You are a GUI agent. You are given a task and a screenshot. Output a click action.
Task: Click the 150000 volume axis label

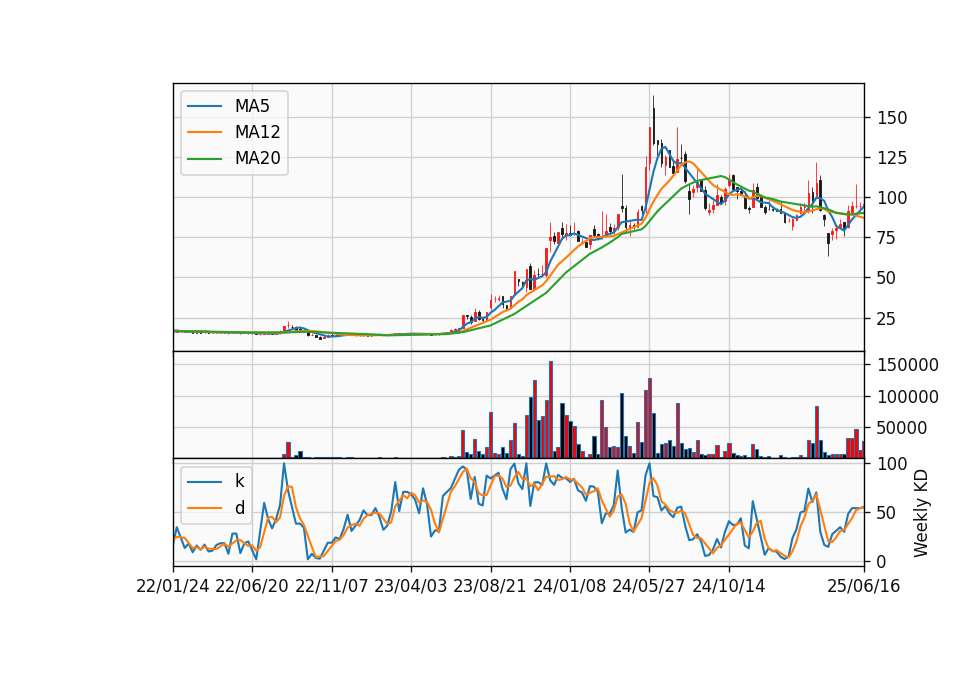pos(908,366)
